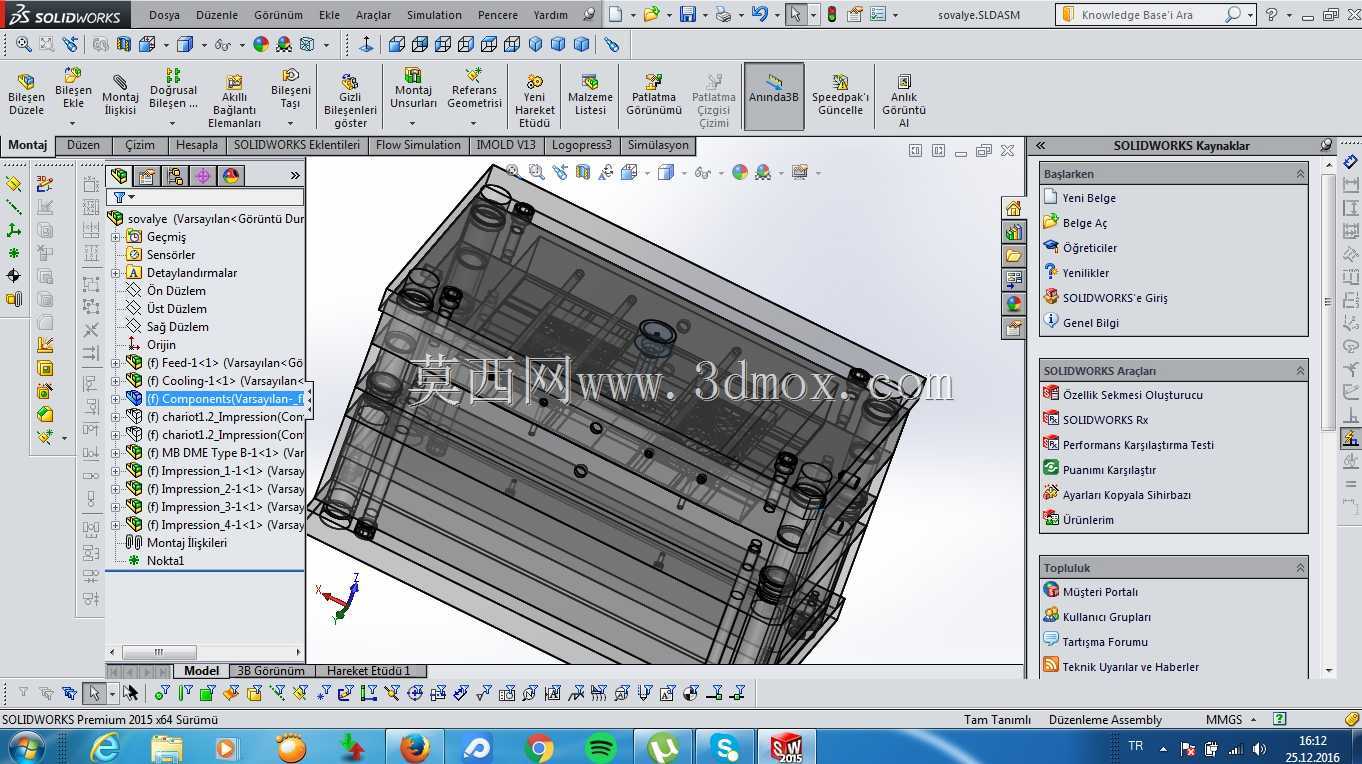Collapse the task pane with double chevron
The width and height of the screenshot is (1362, 764).
coord(1040,145)
